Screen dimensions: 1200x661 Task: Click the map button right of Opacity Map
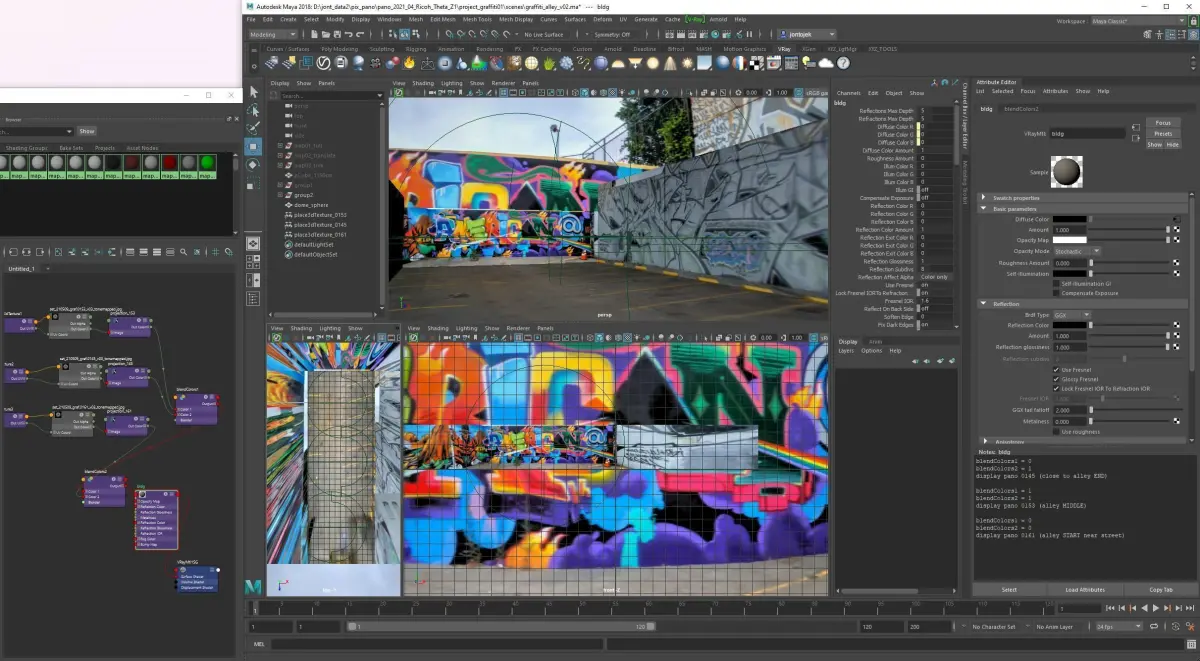(1177, 240)
